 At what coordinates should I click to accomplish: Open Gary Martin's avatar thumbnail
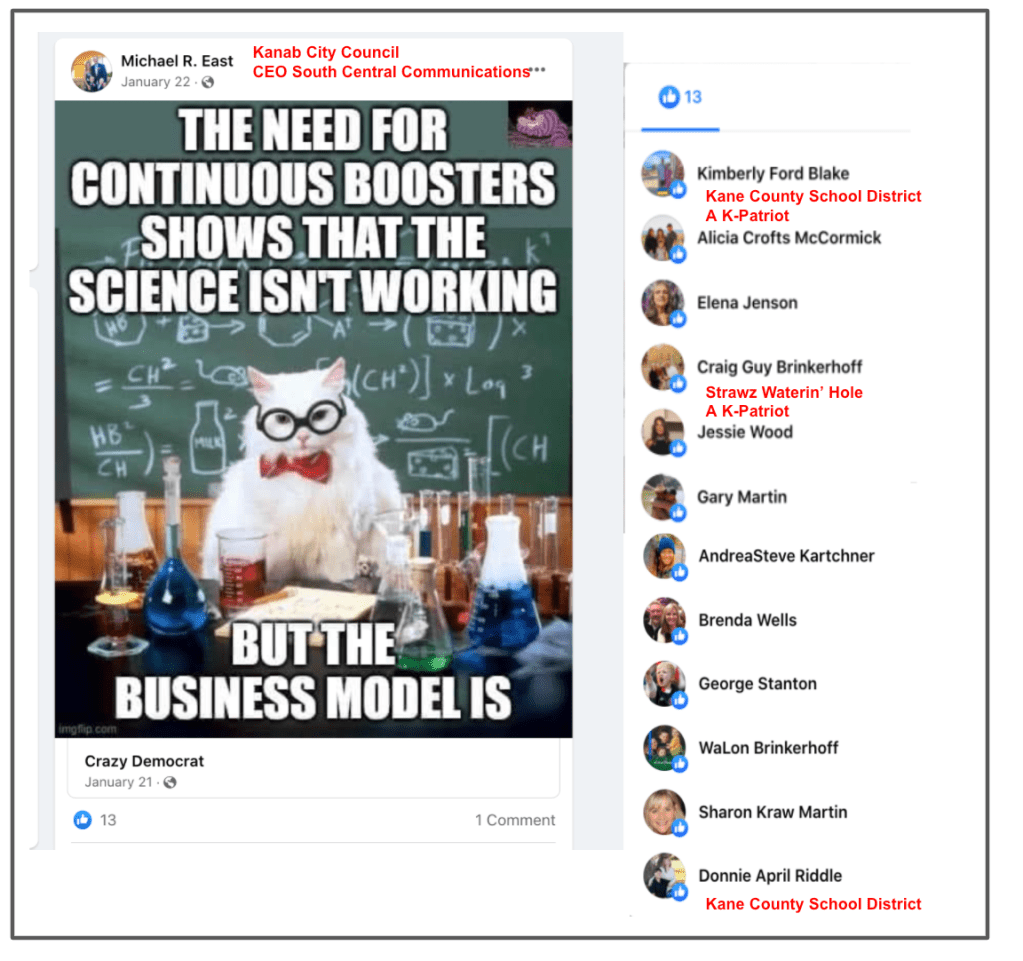pyautogui.click(x=664, y=496)
